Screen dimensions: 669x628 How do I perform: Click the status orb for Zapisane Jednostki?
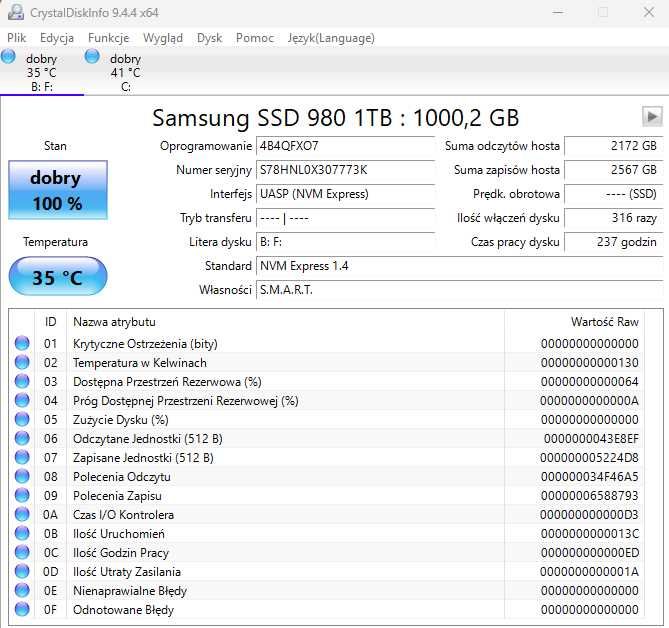pyautogui.click(x=22, y=457)
